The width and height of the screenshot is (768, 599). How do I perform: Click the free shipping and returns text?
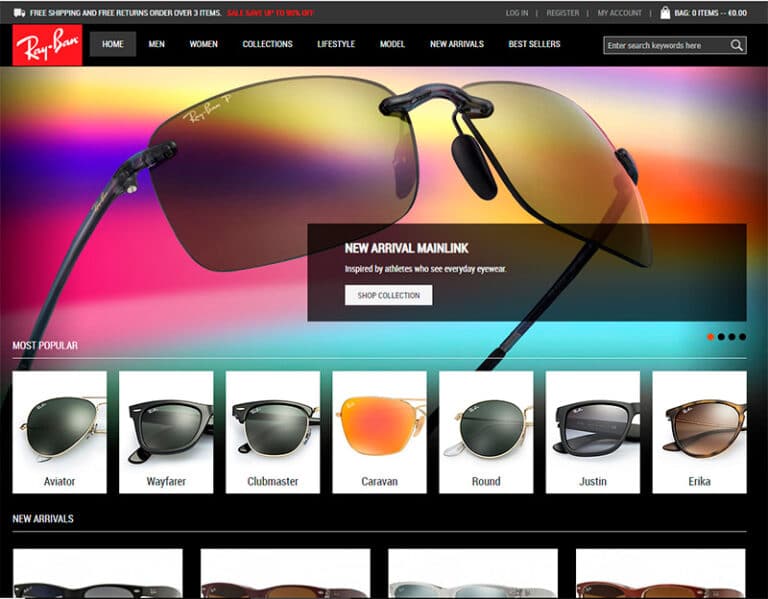pyautogui.click(x=125, y=13)
